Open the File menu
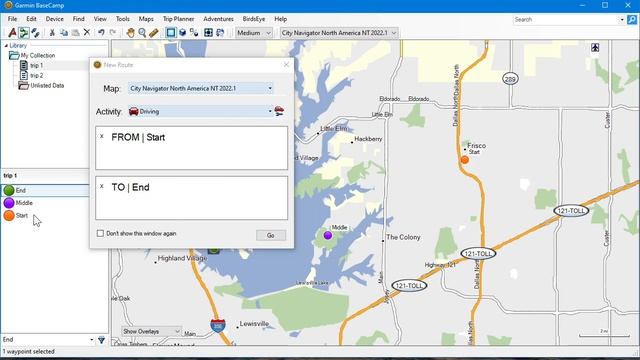 click(x=12, y=19)
